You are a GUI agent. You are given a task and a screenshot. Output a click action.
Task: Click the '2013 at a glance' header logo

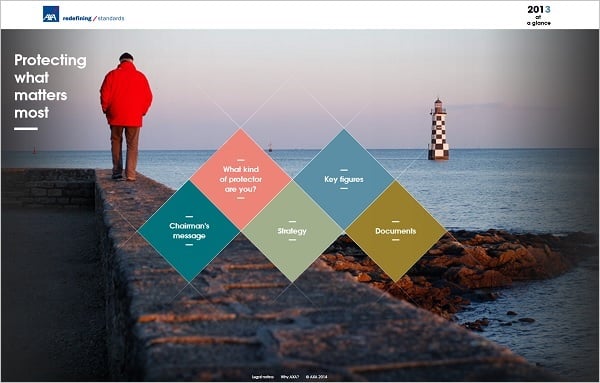(539, 15)
